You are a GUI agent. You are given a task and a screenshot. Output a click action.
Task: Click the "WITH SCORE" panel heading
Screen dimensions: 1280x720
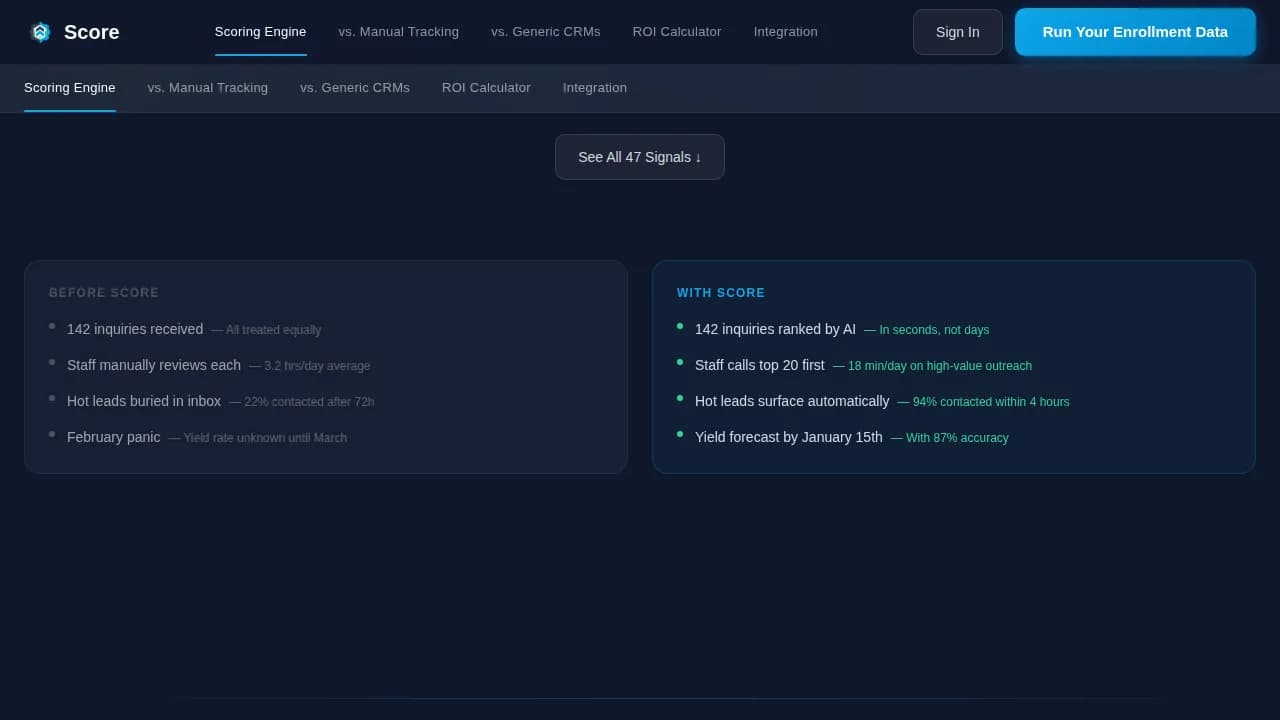[x=720, y=292]
